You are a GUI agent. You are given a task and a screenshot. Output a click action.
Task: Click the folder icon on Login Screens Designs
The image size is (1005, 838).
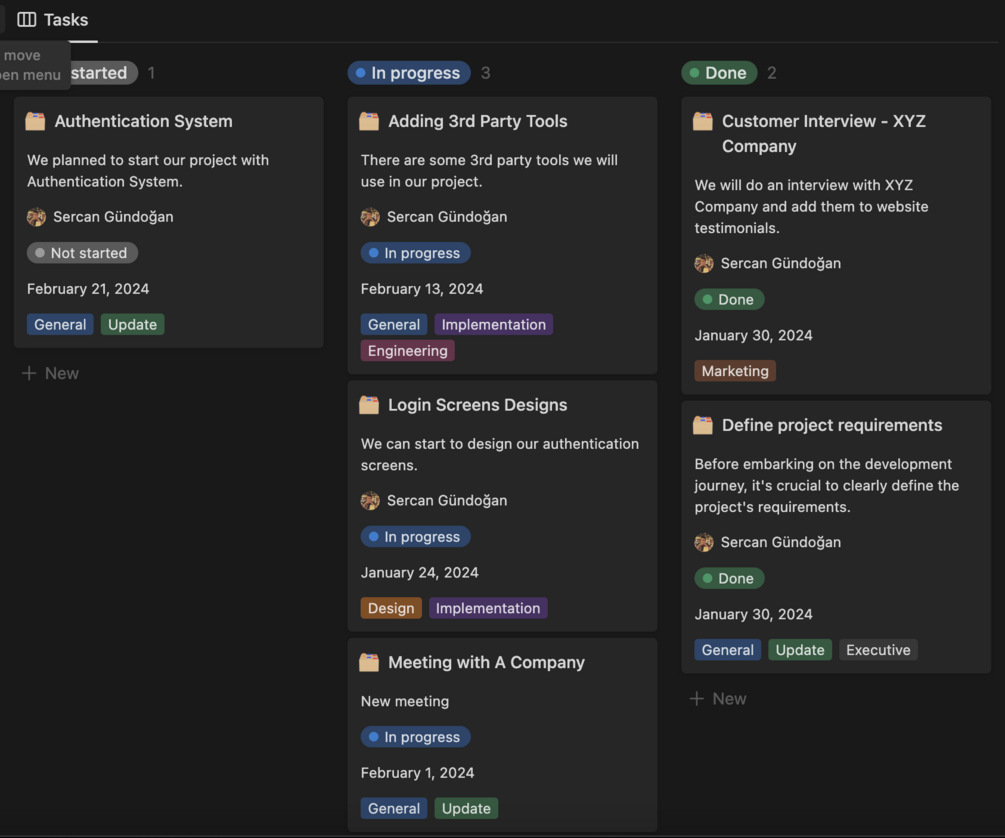[369, 405]
